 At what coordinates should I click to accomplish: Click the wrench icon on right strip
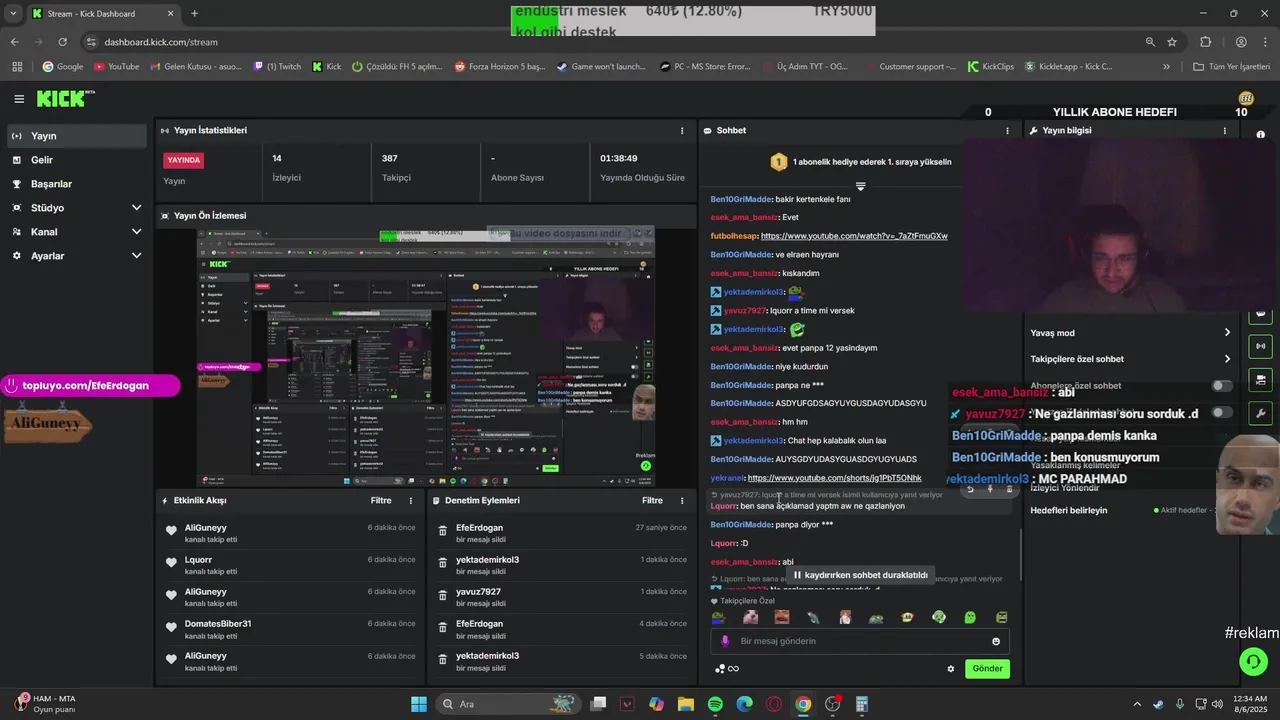pyautogui.click(x=1260, y=413)
